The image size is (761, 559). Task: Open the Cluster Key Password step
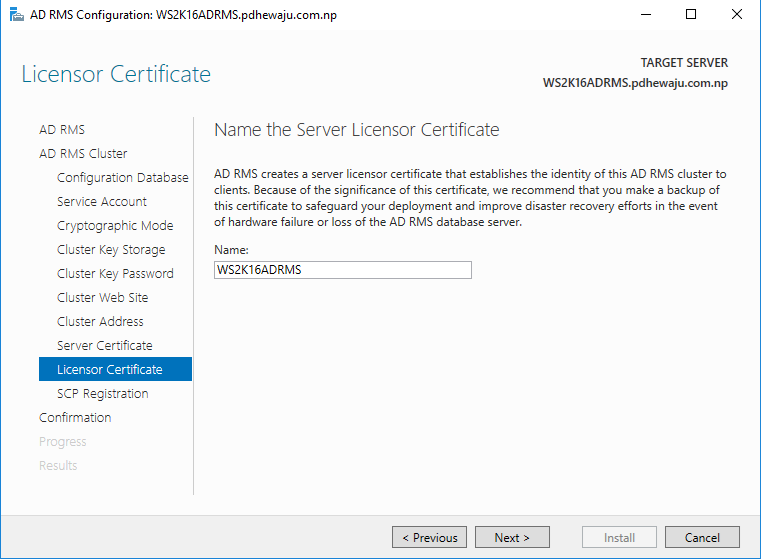115,274
